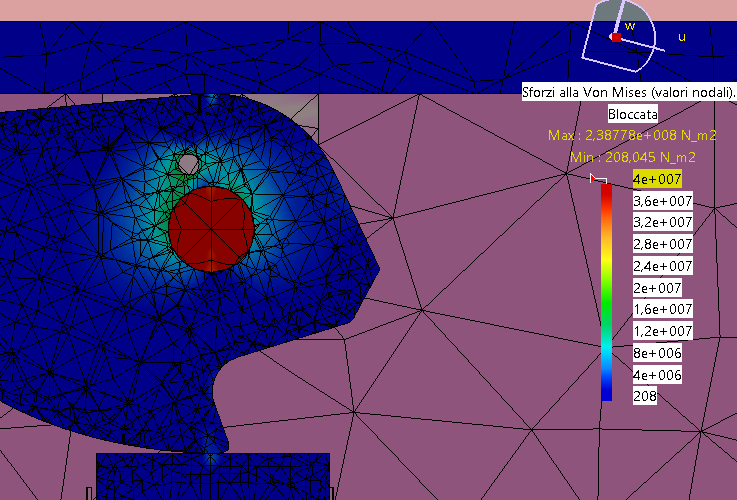737x500 pixels.
Task: Click the 1,2e+007 legend value
Action: click(x=662, y=331)
